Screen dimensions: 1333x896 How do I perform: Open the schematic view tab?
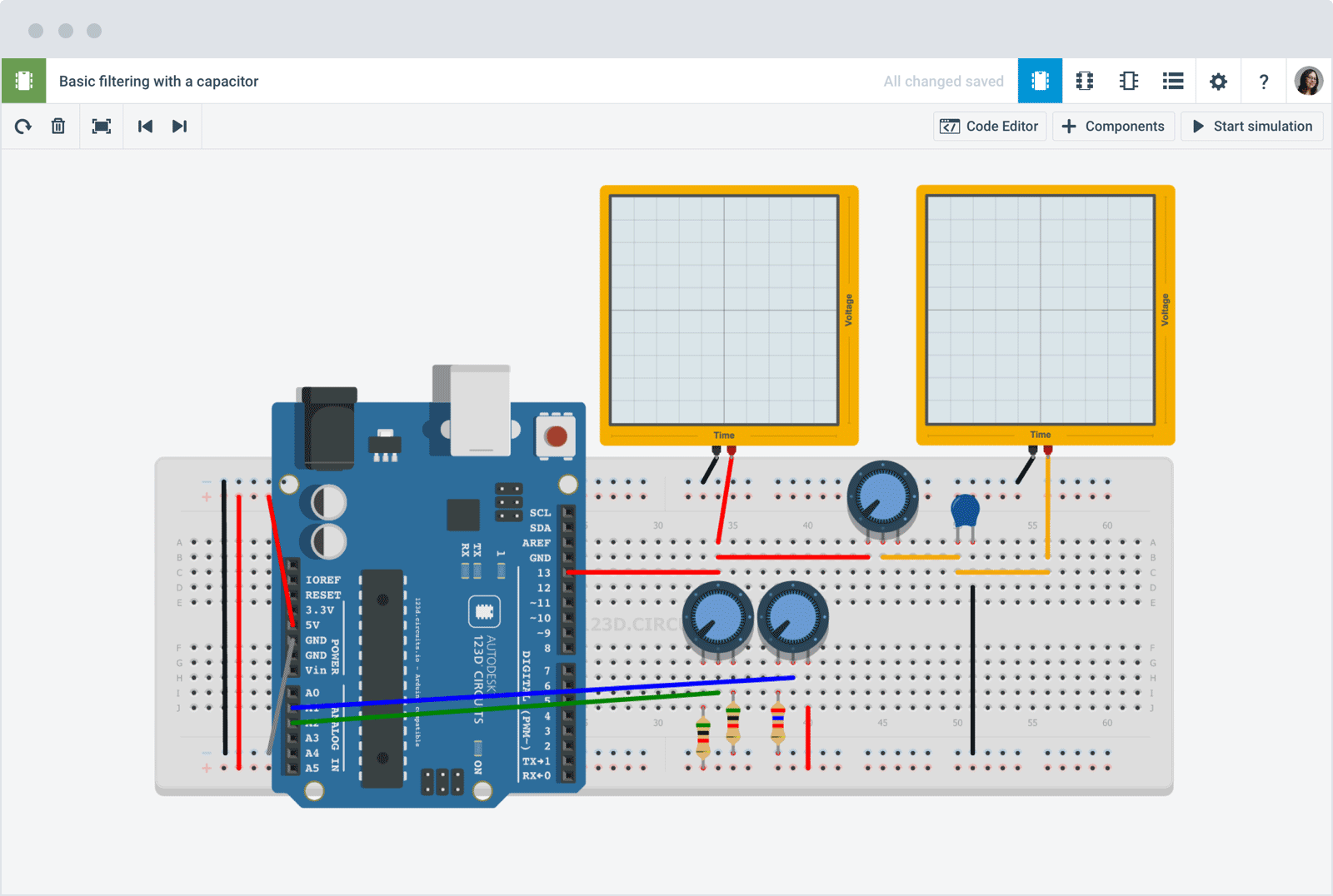coord(1084,81)
